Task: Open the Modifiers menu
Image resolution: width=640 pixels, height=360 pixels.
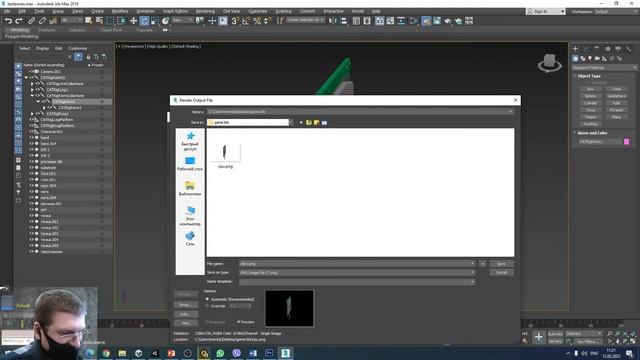Action: (120, 11)
